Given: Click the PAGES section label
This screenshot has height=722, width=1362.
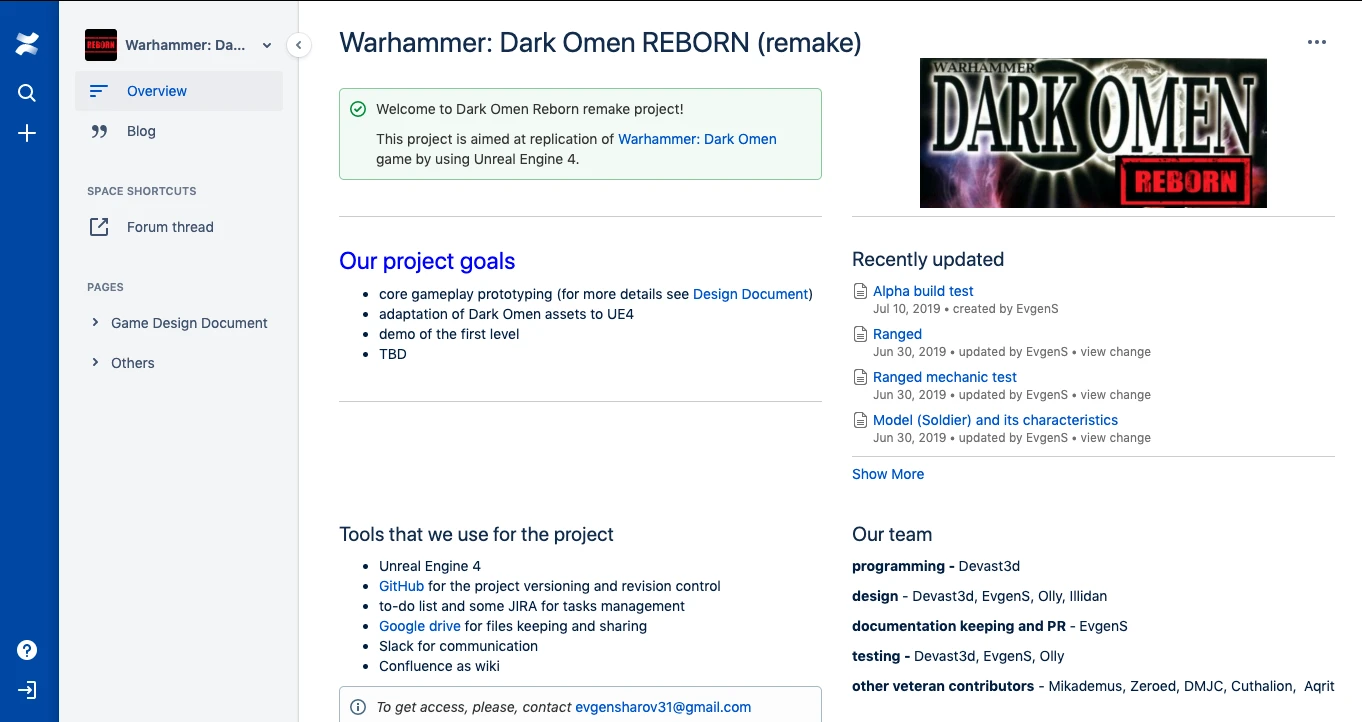Looking at the screenshot, I should coord(105,287).
